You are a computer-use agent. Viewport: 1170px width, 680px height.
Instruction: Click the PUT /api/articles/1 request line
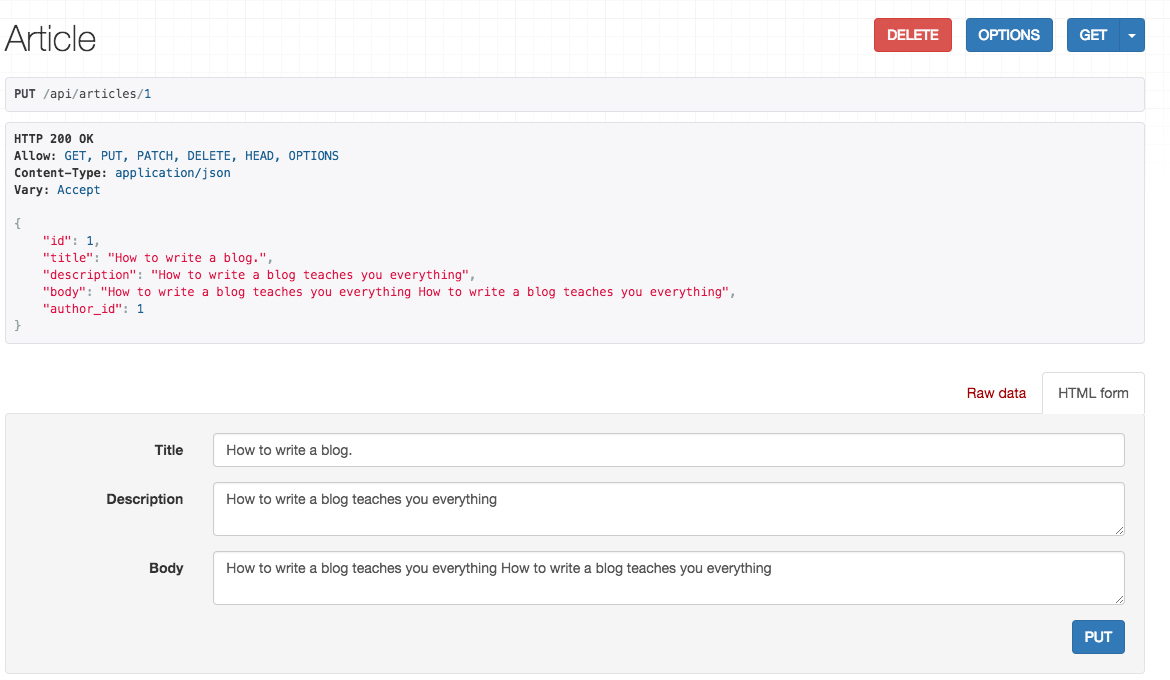83,94
